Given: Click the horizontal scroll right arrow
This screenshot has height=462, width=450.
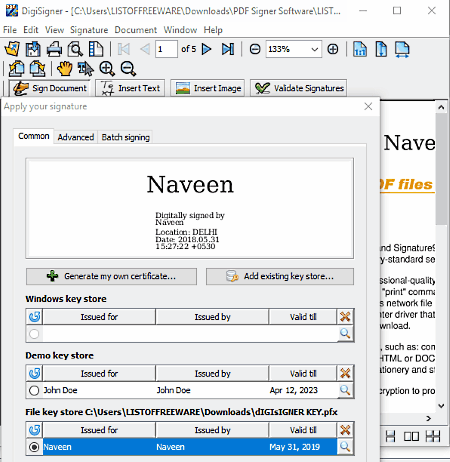Looking at the screenshot, I should (429, 418).
